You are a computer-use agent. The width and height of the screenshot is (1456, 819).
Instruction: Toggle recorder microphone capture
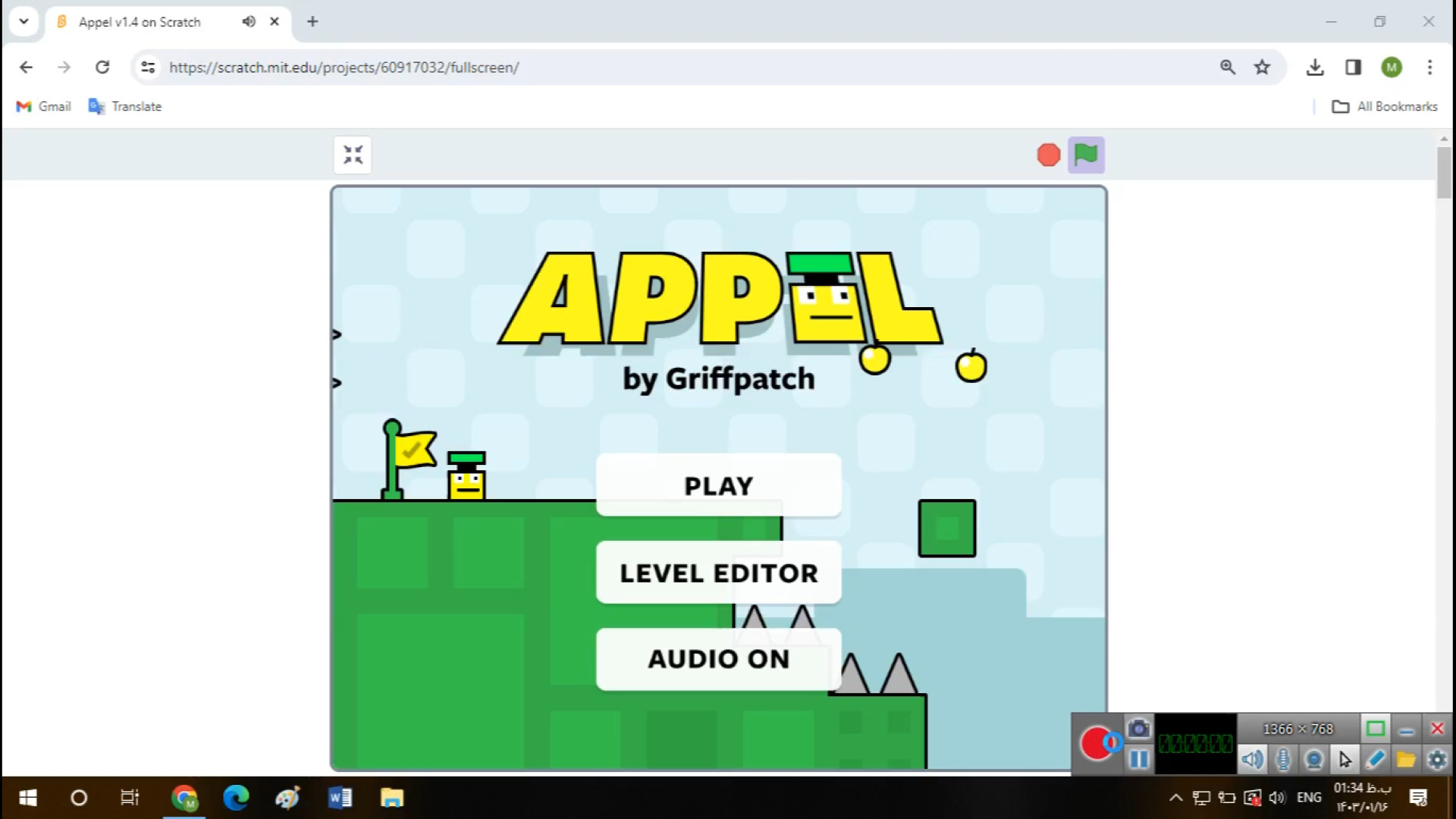point(1283,759)
